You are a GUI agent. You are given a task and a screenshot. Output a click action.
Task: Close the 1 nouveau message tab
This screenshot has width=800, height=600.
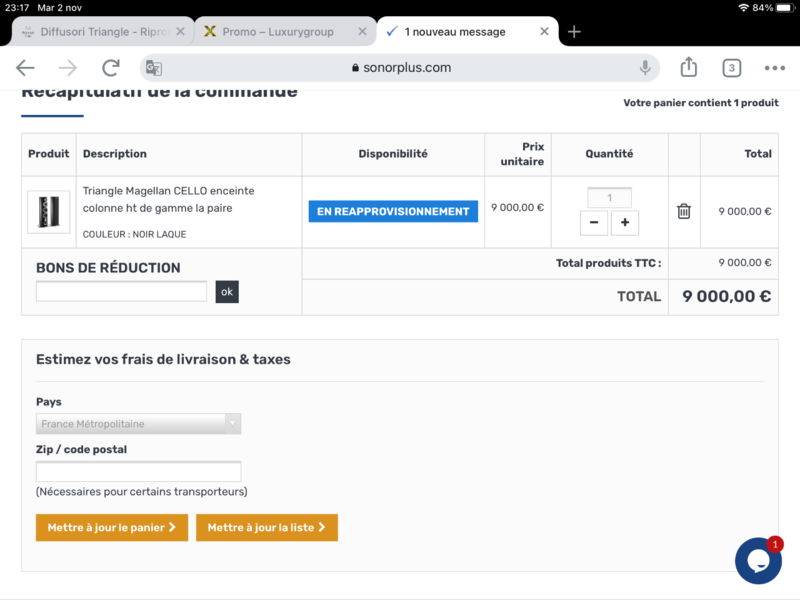(544, 31)
